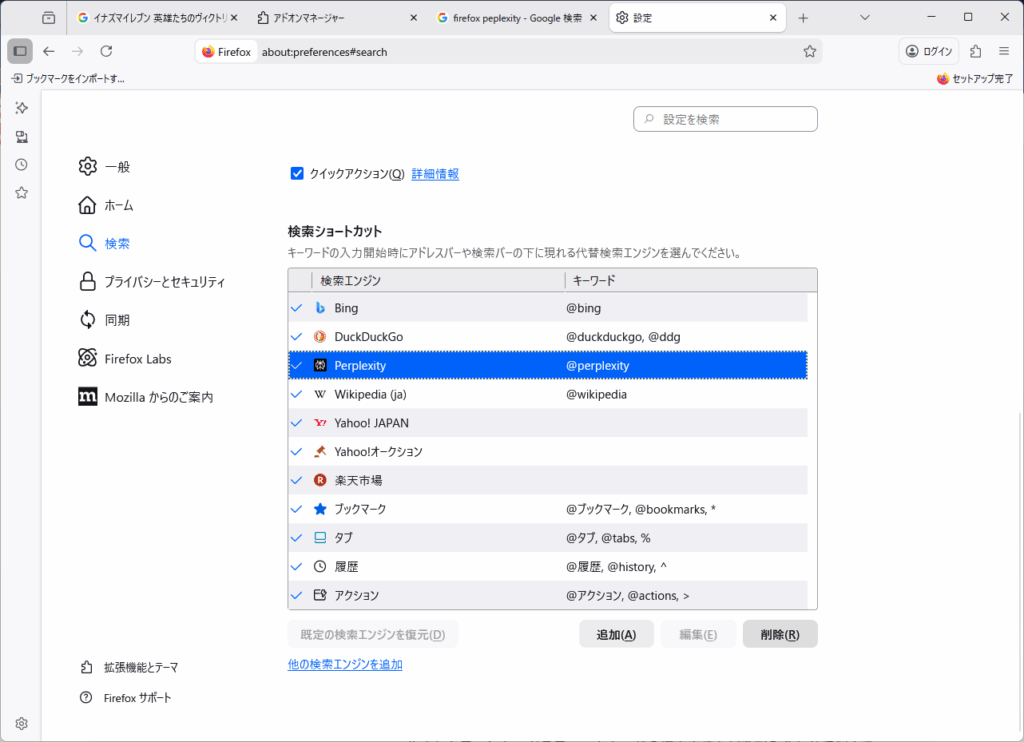Toggle the DuckDuckGo search engine checkmark
This screenshot has width=1024, height=742.
(x=297, y=337)
